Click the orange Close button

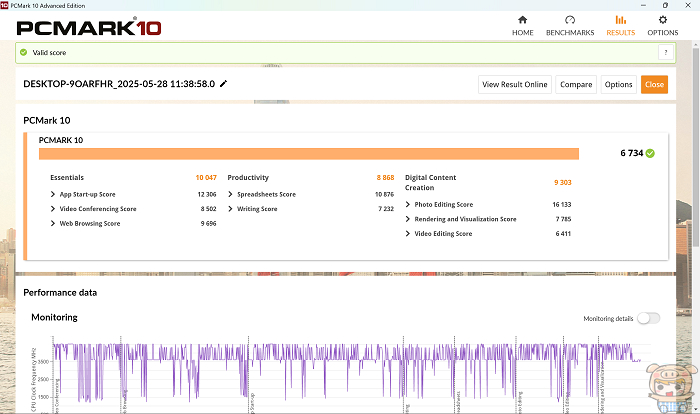(654, 84)
